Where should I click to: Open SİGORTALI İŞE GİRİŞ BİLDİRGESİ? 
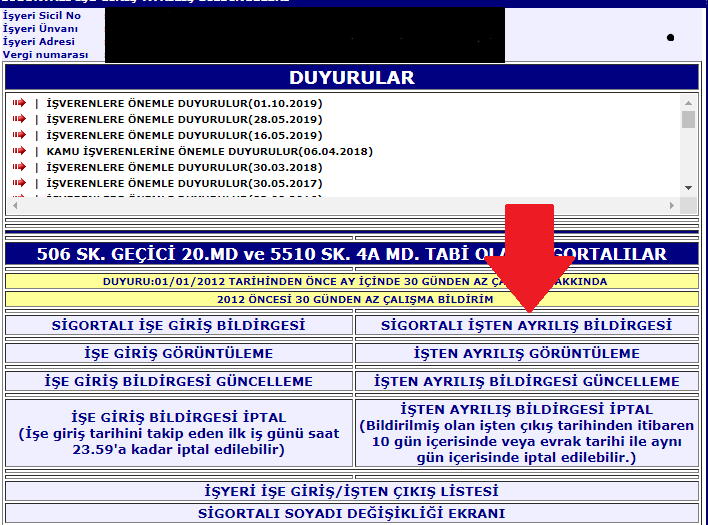coord(178,326)
